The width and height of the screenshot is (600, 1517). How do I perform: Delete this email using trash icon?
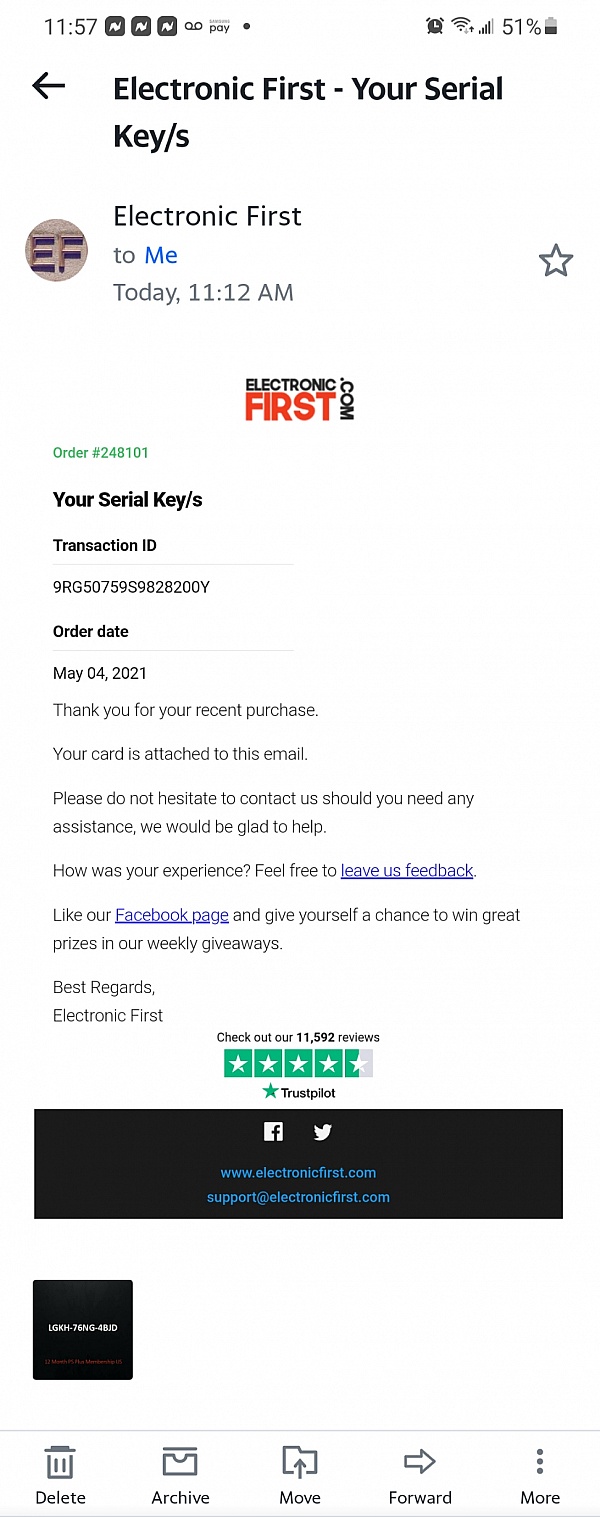60,1475
